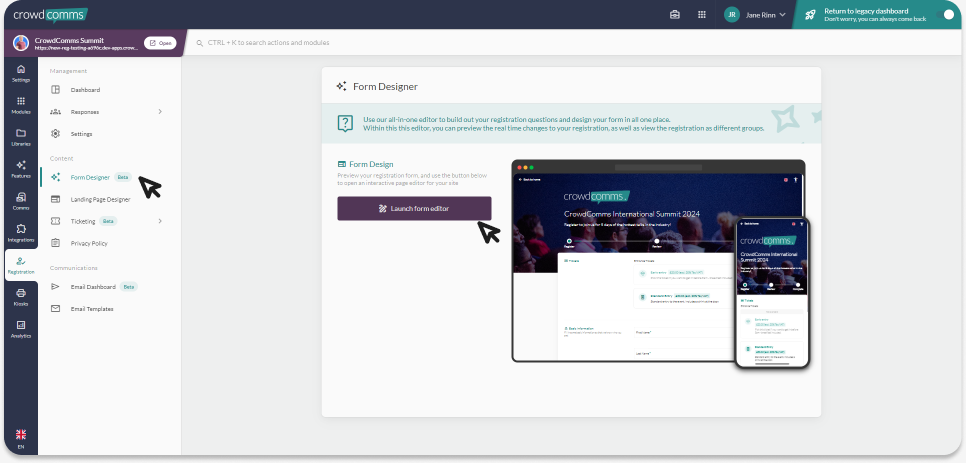966x463 pixels.
Task: Open Email Templates menu item
Action: coord(92,309)
